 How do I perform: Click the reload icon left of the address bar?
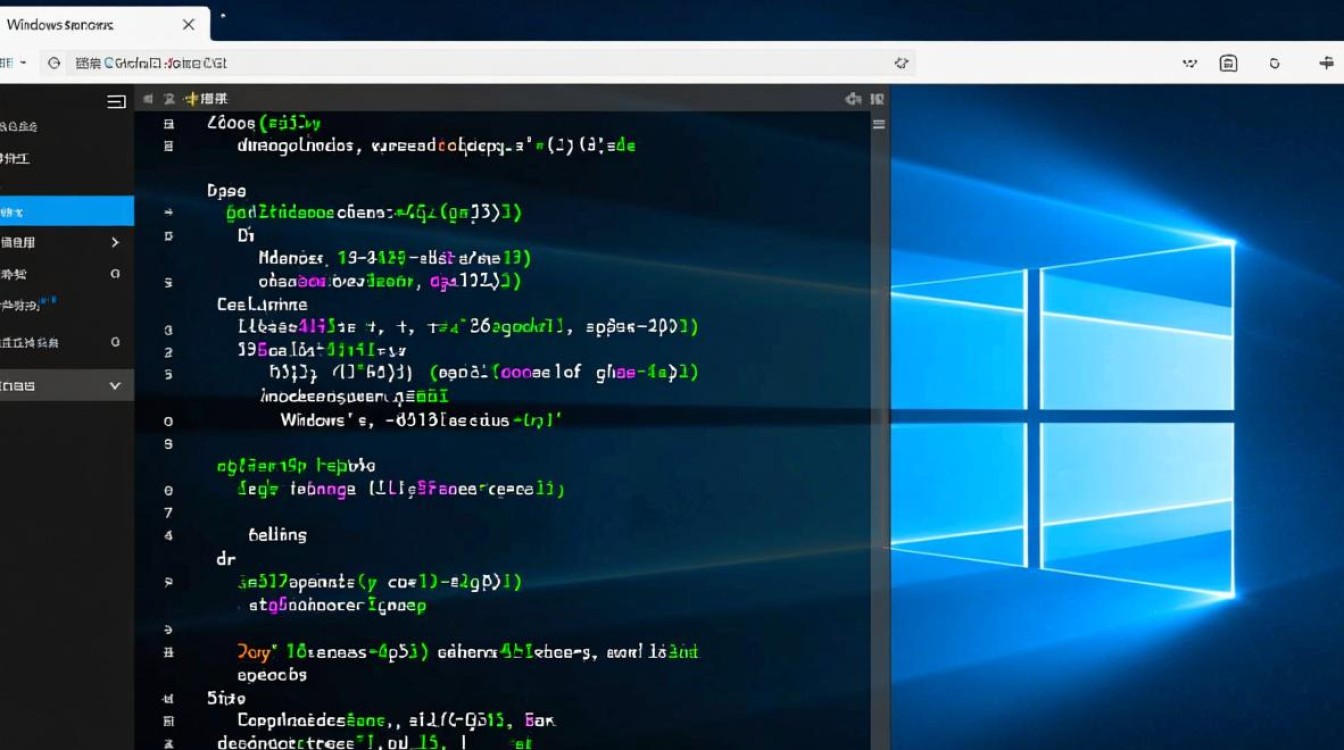tap(55, 63)
